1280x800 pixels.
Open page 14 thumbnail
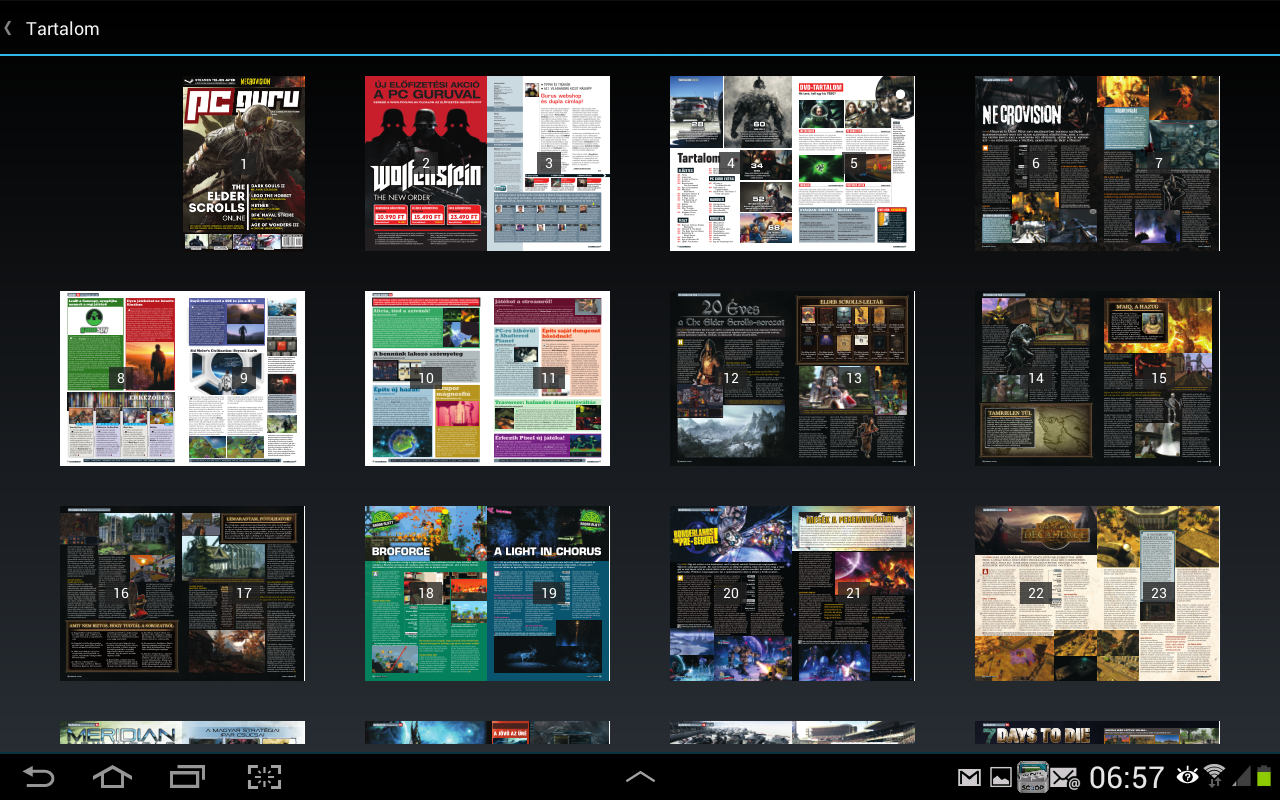[x=1036, y=378]
